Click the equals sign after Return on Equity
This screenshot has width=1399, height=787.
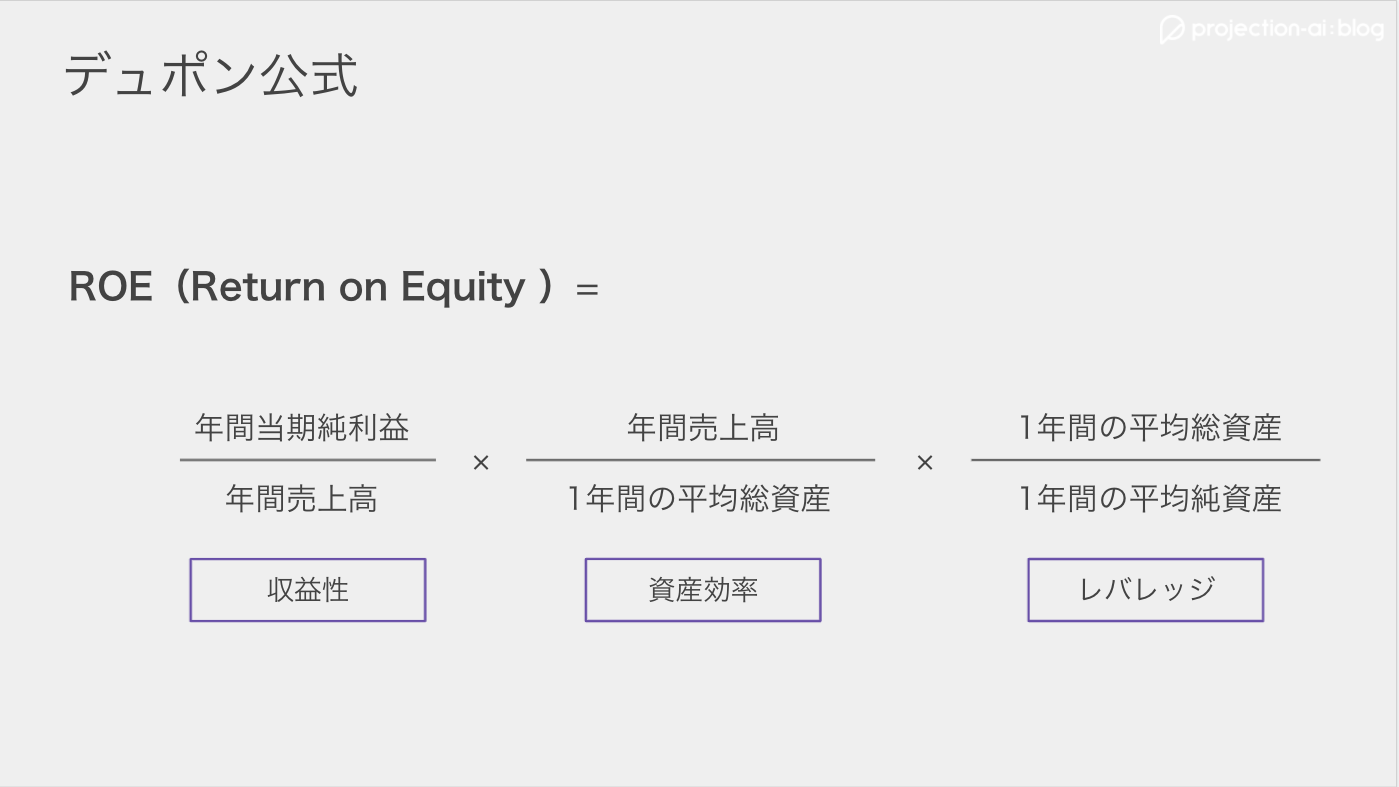[587, 290]
